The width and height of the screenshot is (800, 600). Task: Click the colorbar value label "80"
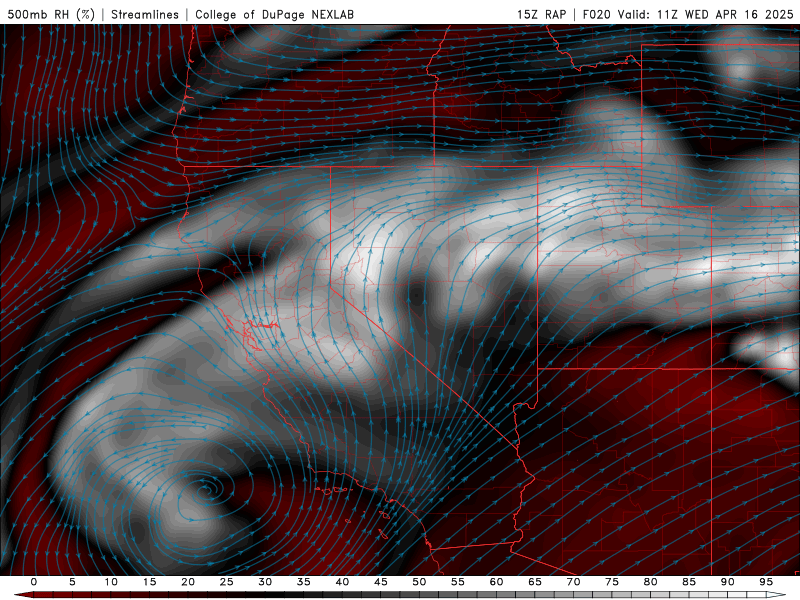pyautogui.click(x=650, y=582)
